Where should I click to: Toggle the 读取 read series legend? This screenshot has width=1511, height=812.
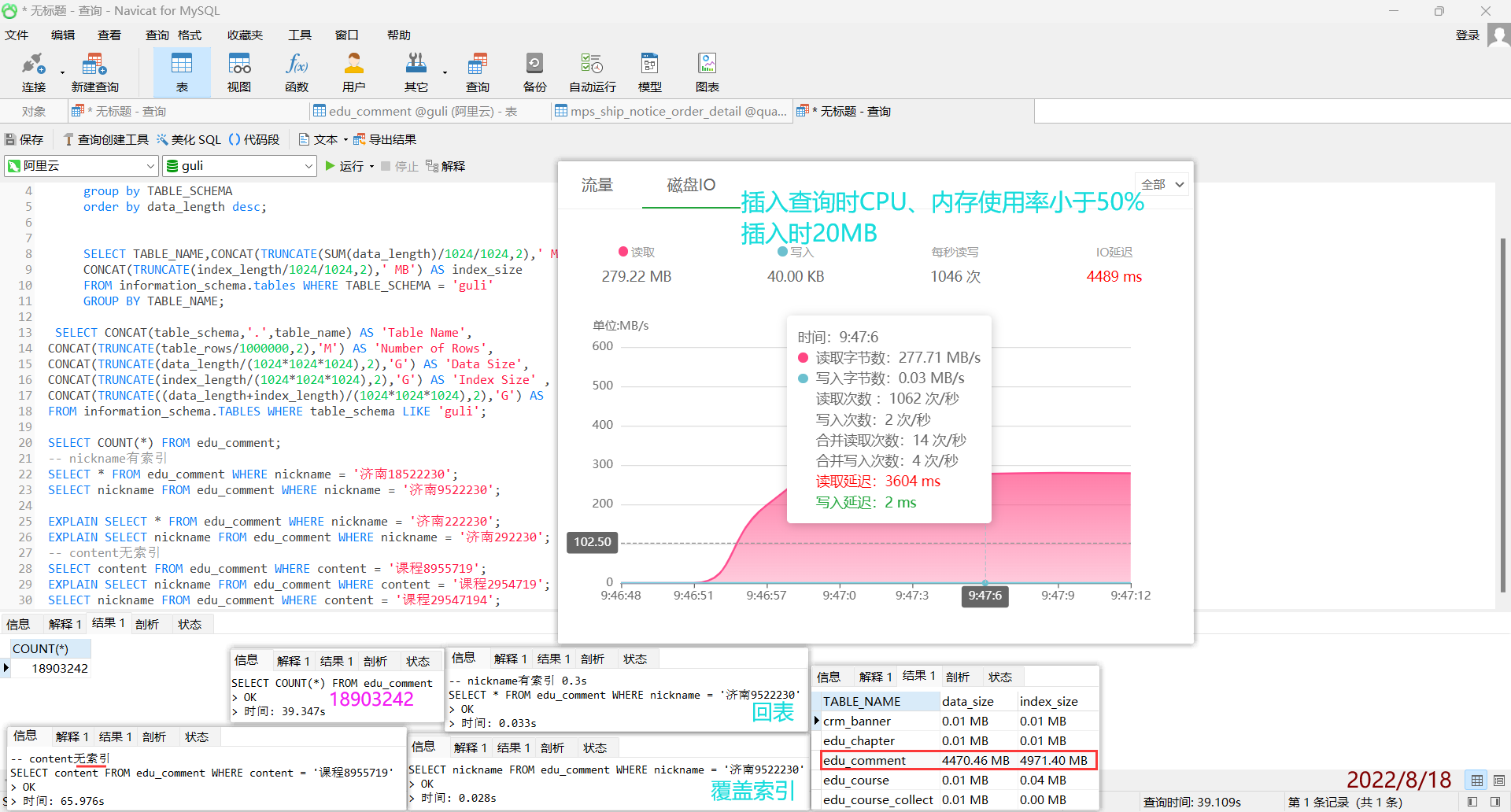[x=637, y=252]
